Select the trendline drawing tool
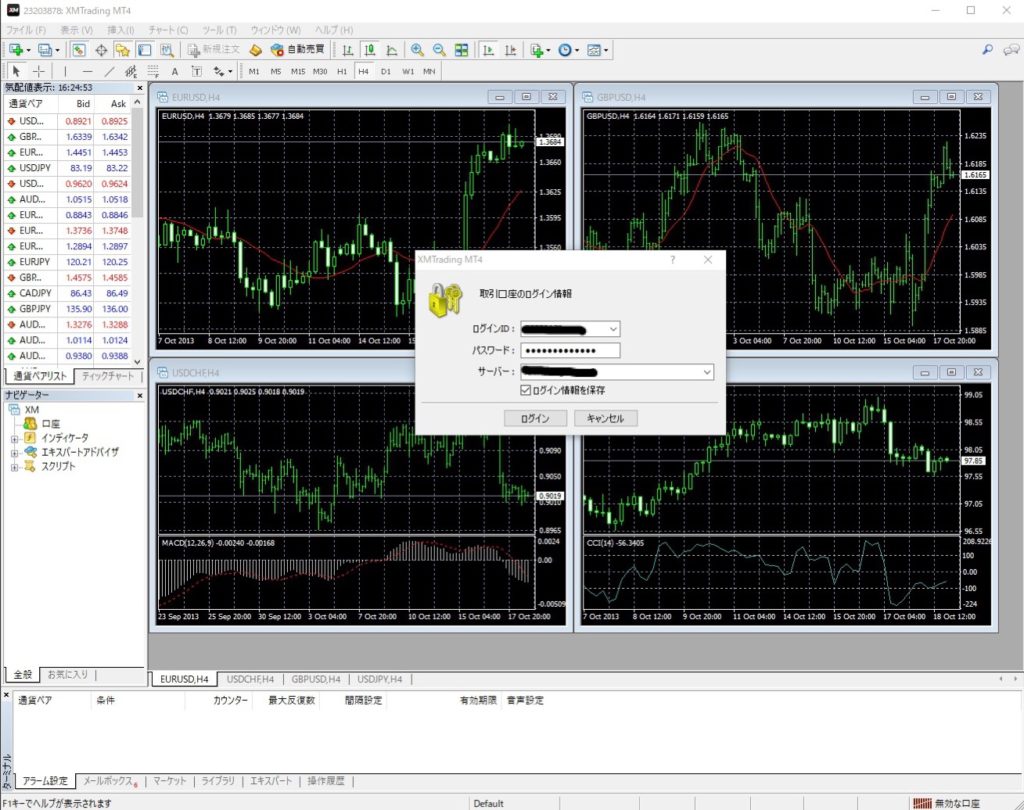1024x810 pixels. pos(109,71)
